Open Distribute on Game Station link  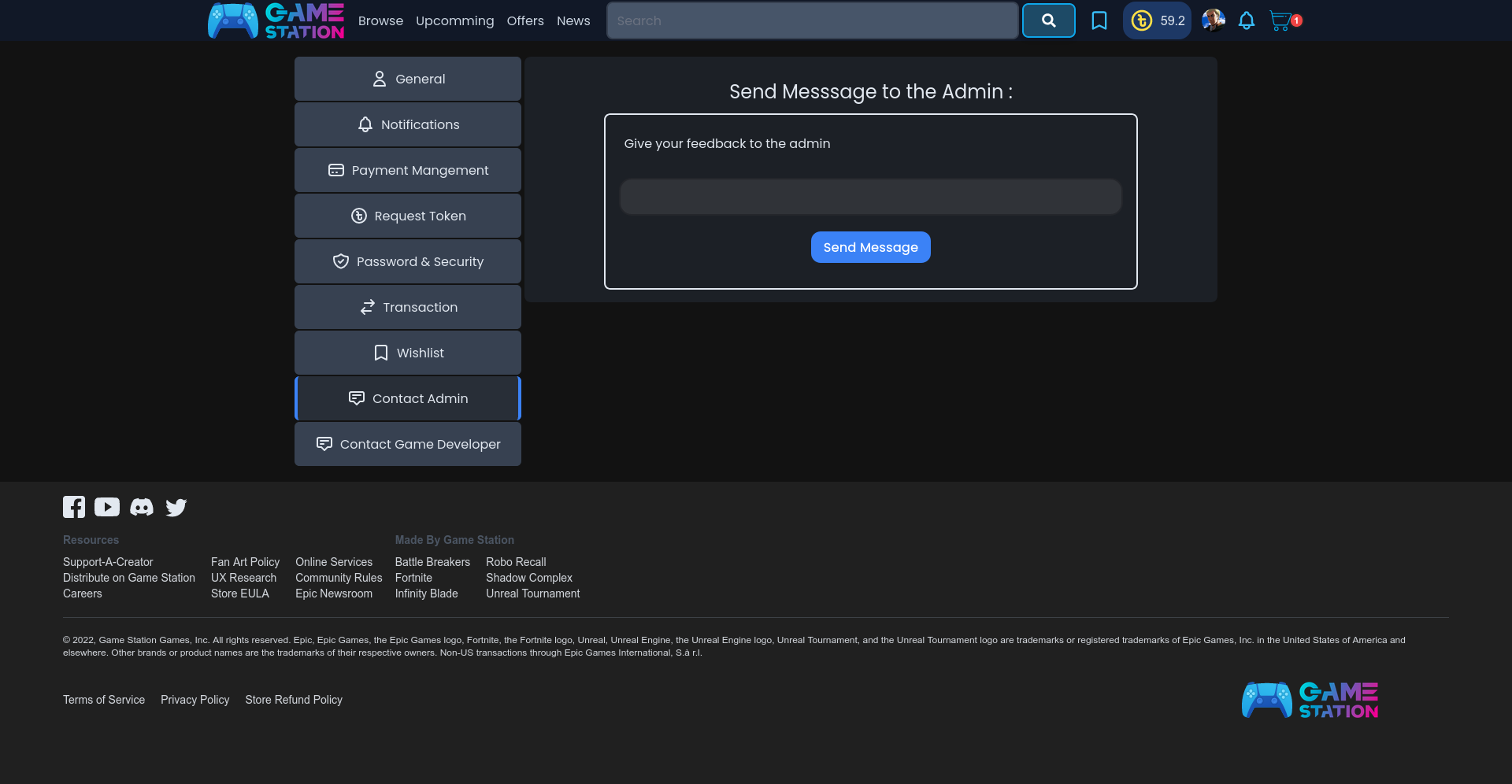click(x=129, y=578)
